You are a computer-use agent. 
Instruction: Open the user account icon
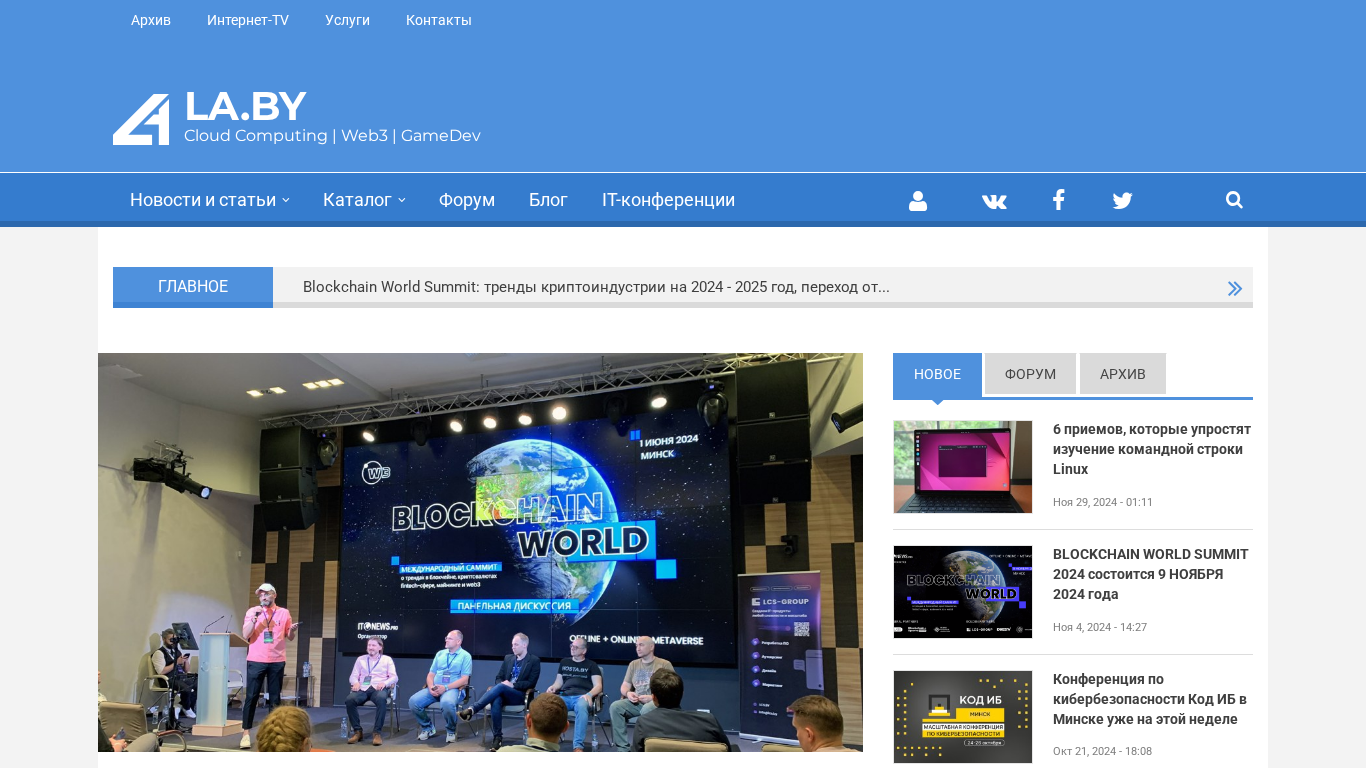918,200
